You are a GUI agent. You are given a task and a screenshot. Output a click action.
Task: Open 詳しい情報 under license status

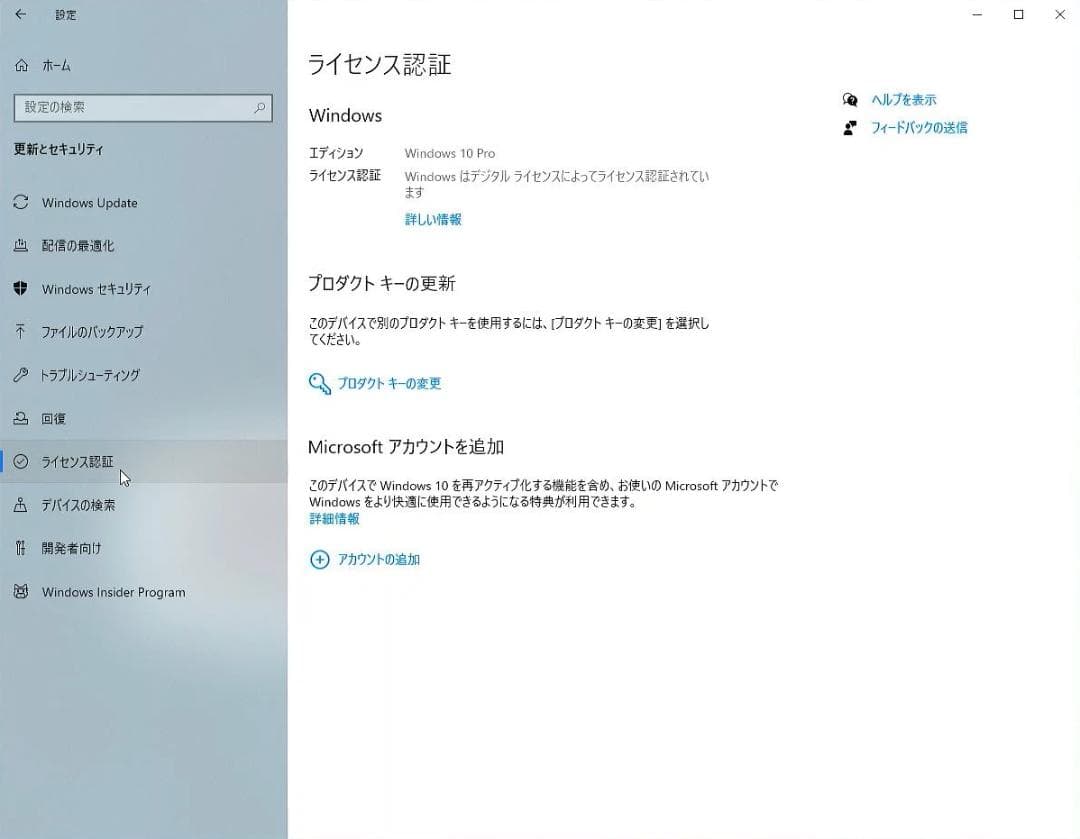click(432, 219)
